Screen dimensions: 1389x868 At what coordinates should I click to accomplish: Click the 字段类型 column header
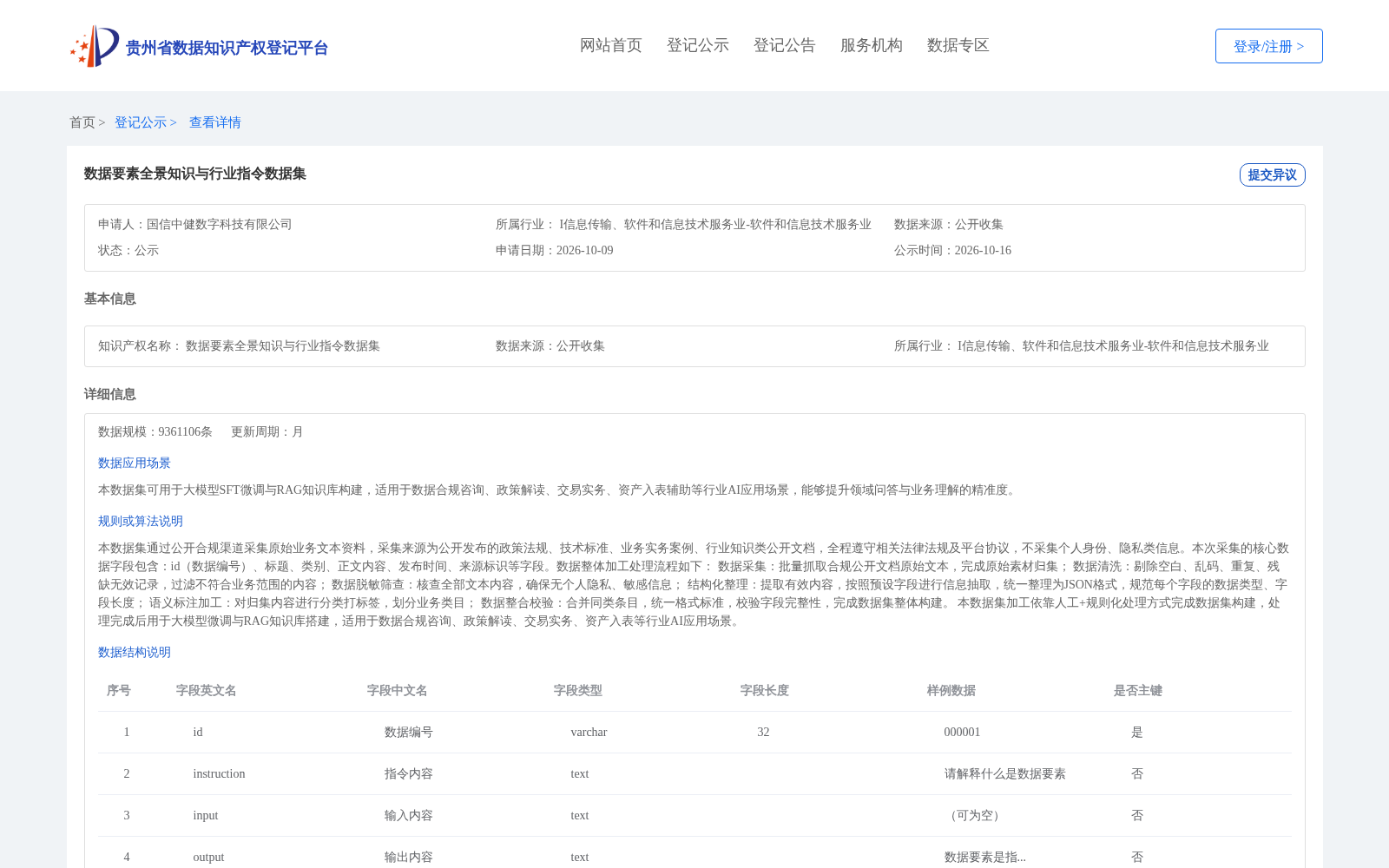[578, 690]
